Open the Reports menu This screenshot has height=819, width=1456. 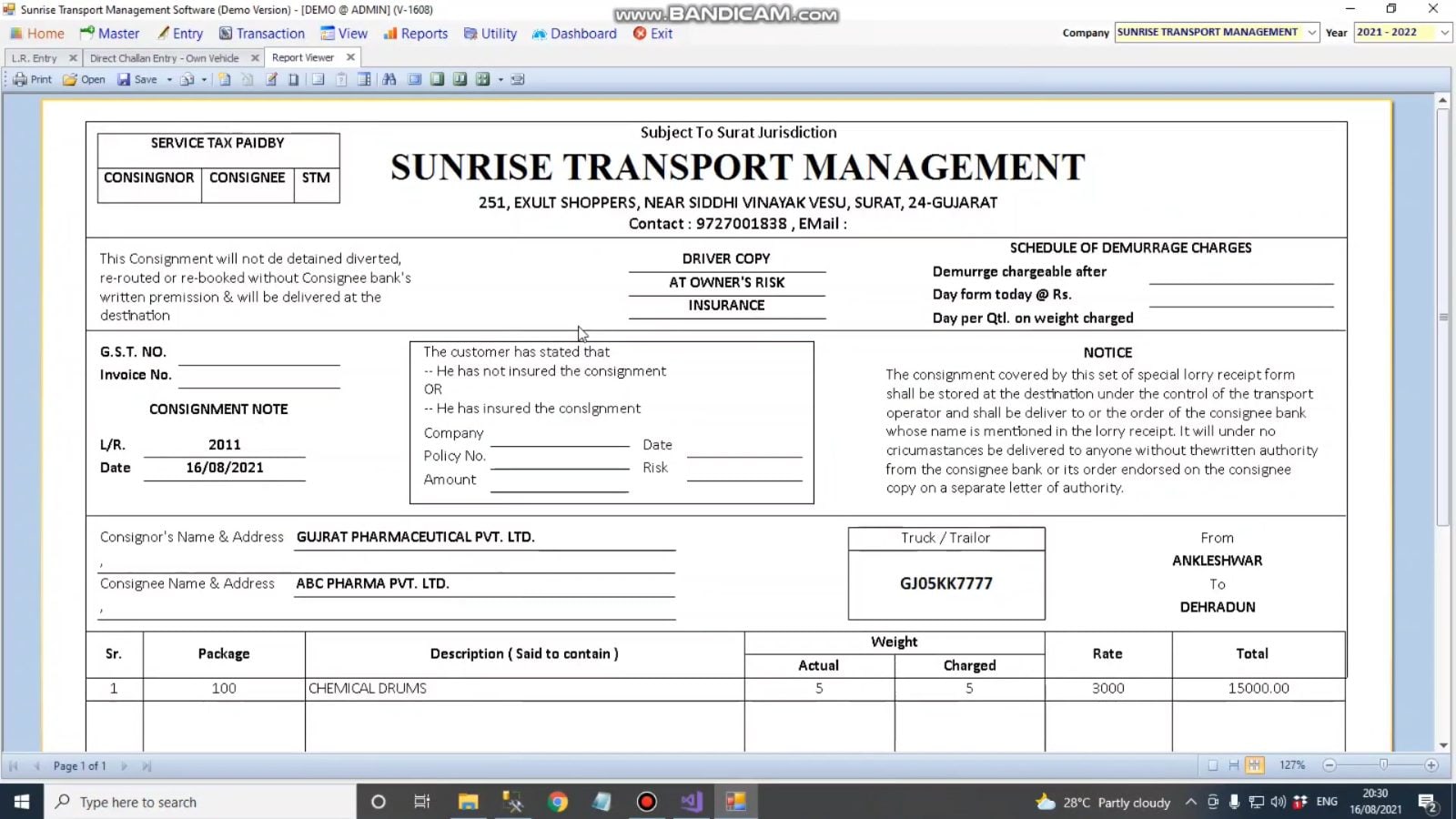pos(415,34)
